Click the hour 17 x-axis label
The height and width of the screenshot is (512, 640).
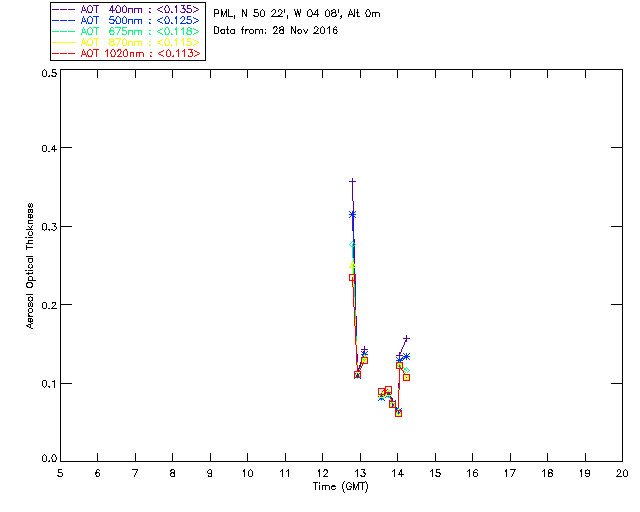(510, 473)
